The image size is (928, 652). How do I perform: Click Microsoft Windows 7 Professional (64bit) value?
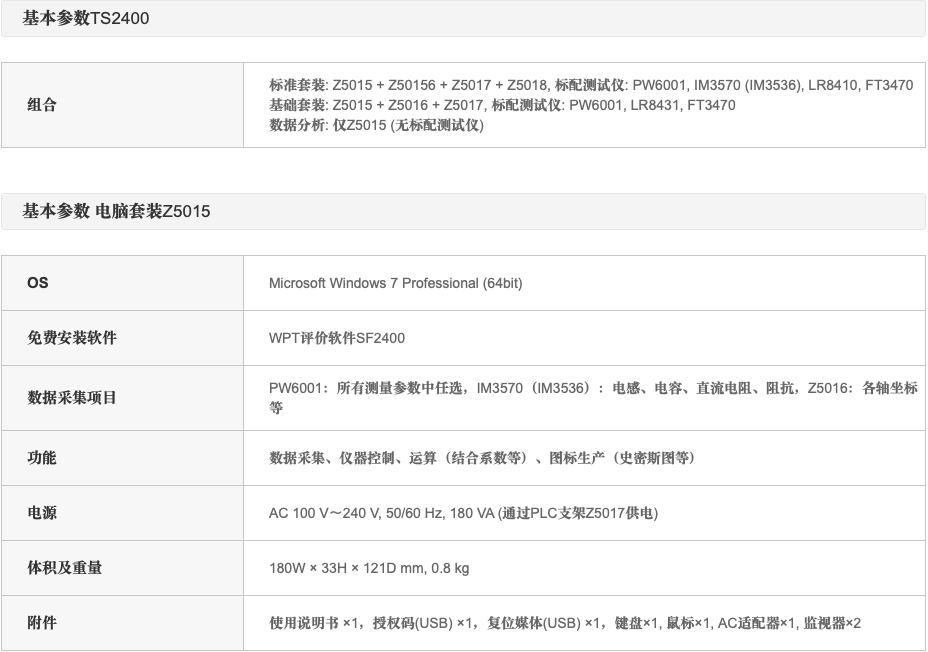(x=395, y=283)
